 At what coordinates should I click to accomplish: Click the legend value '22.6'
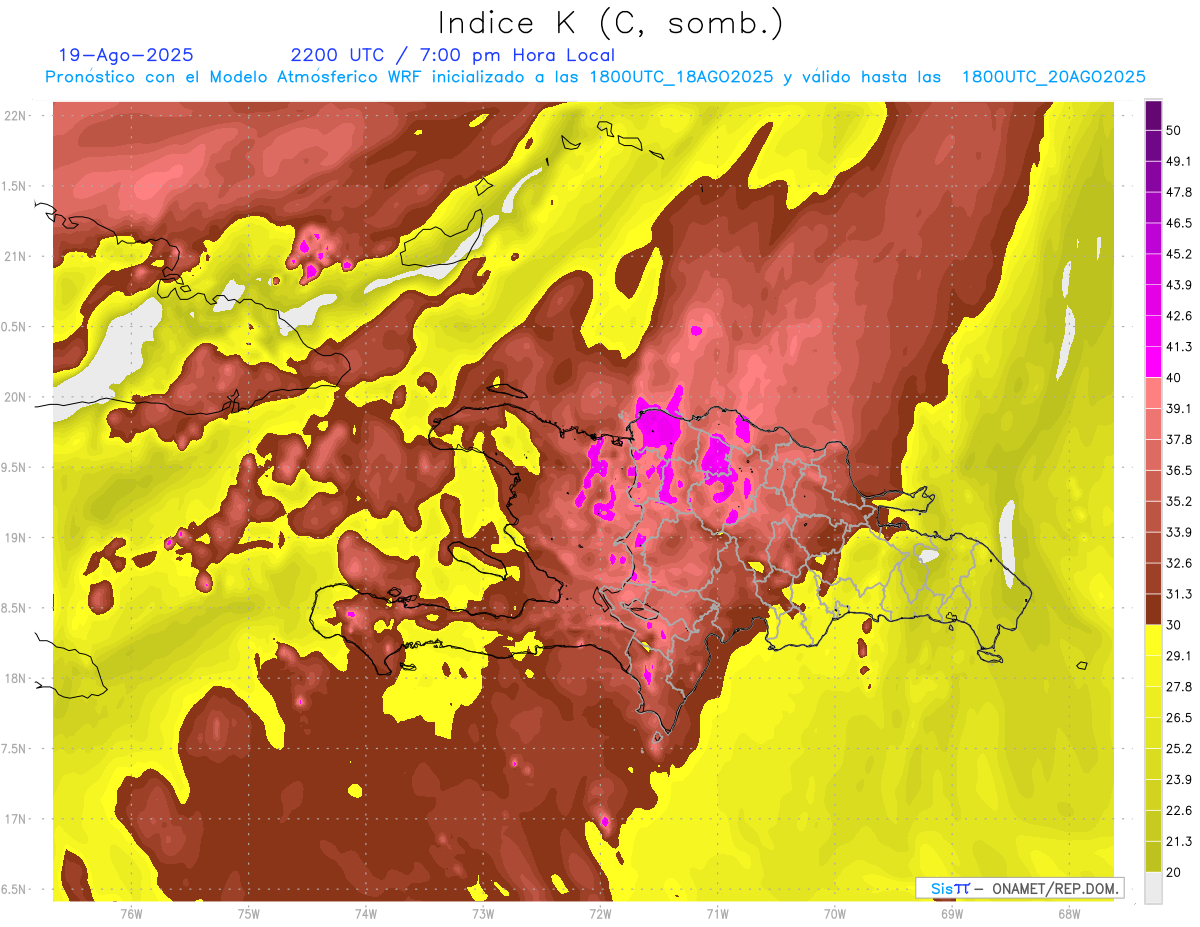pos(1178,811)
